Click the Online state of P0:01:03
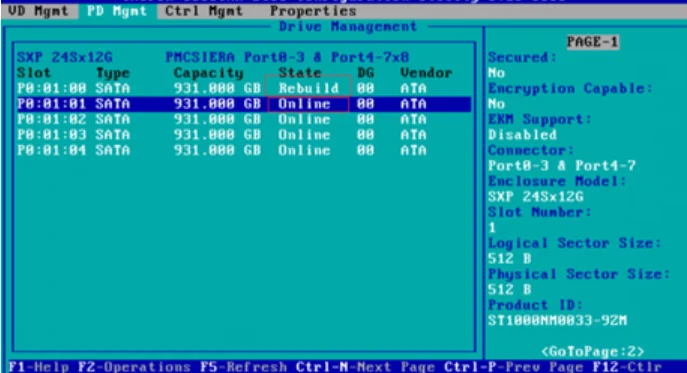The width and height of the screenshot is (687, 373). click(304, 135)
